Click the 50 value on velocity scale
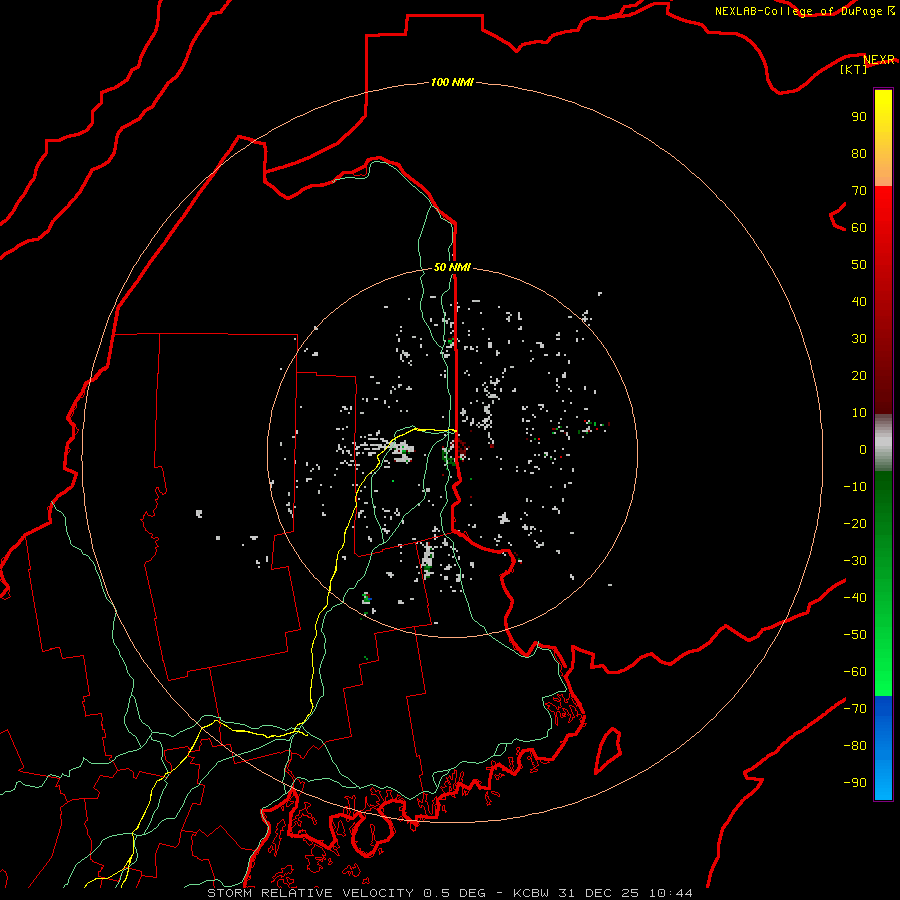Viewport: 900px width, 900px height. tap(859, 265)
